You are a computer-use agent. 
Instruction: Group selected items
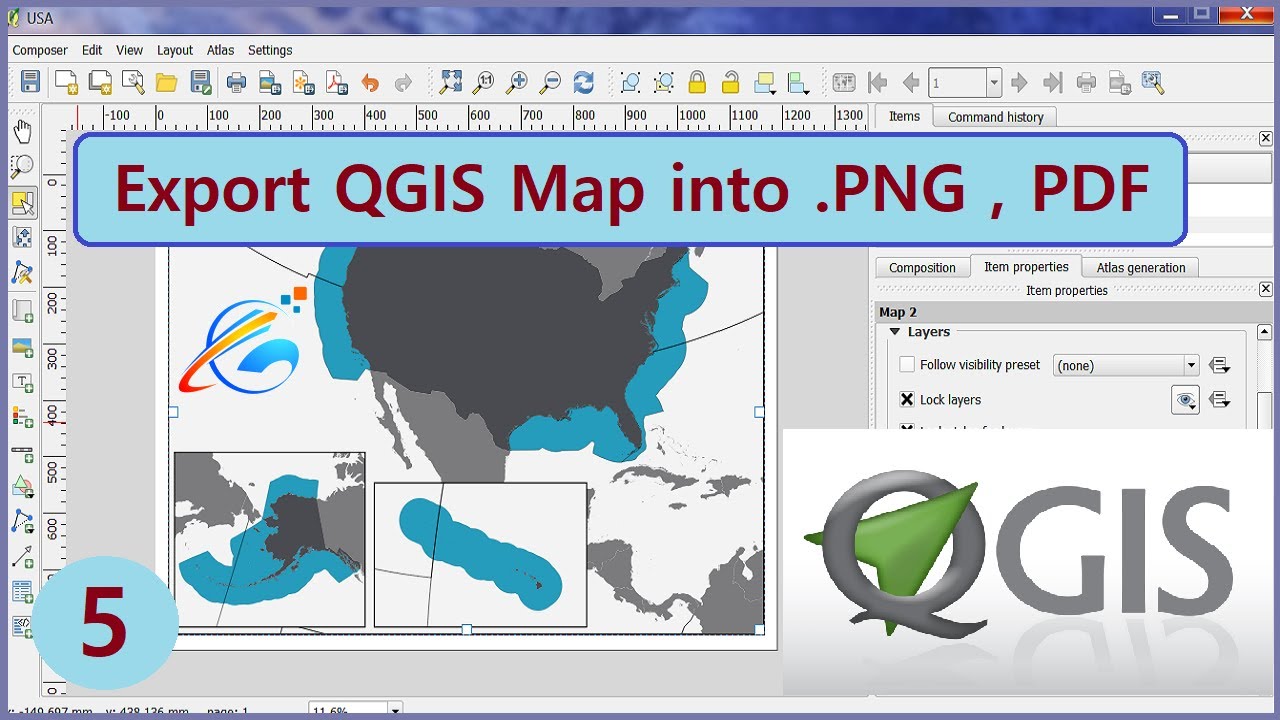click(630, 82)
